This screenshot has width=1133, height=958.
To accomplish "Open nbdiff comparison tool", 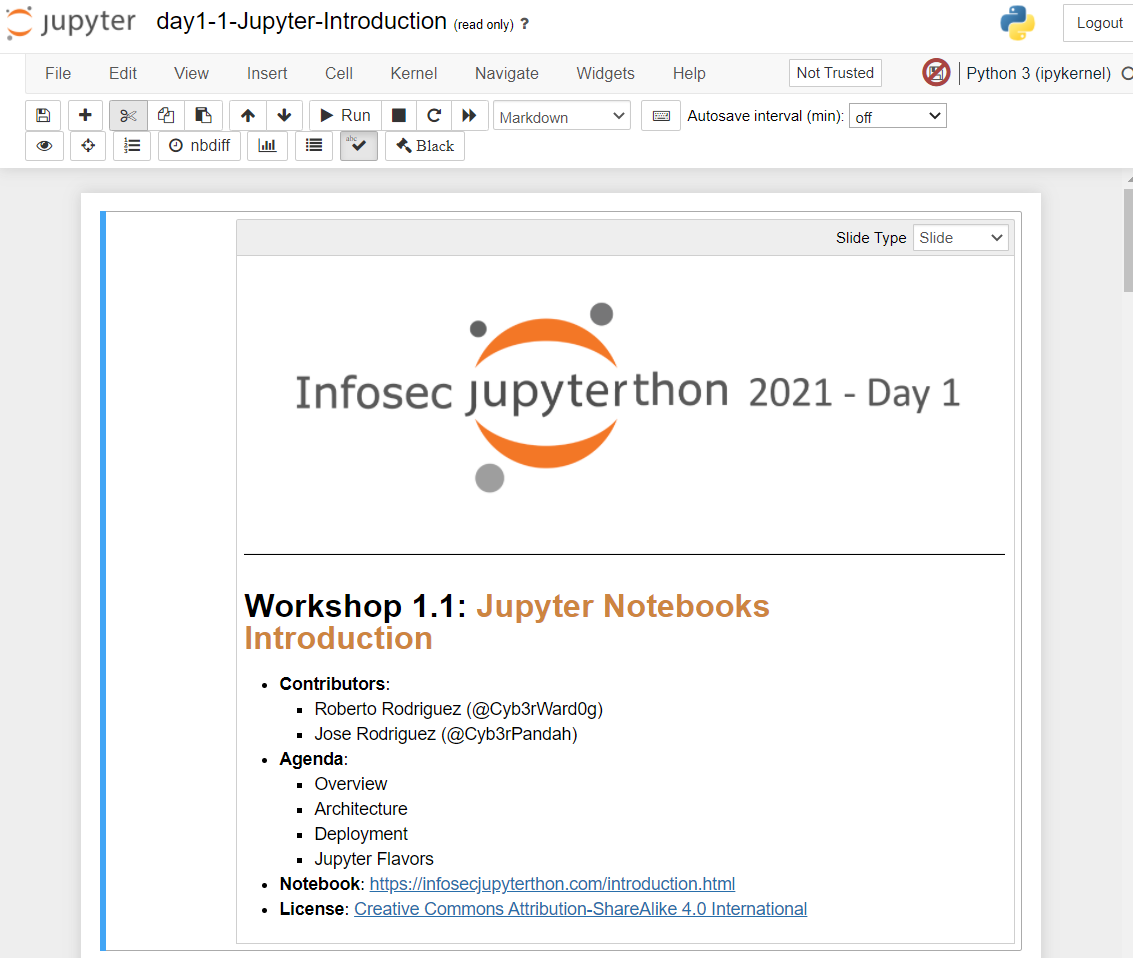I will (199, 146).
